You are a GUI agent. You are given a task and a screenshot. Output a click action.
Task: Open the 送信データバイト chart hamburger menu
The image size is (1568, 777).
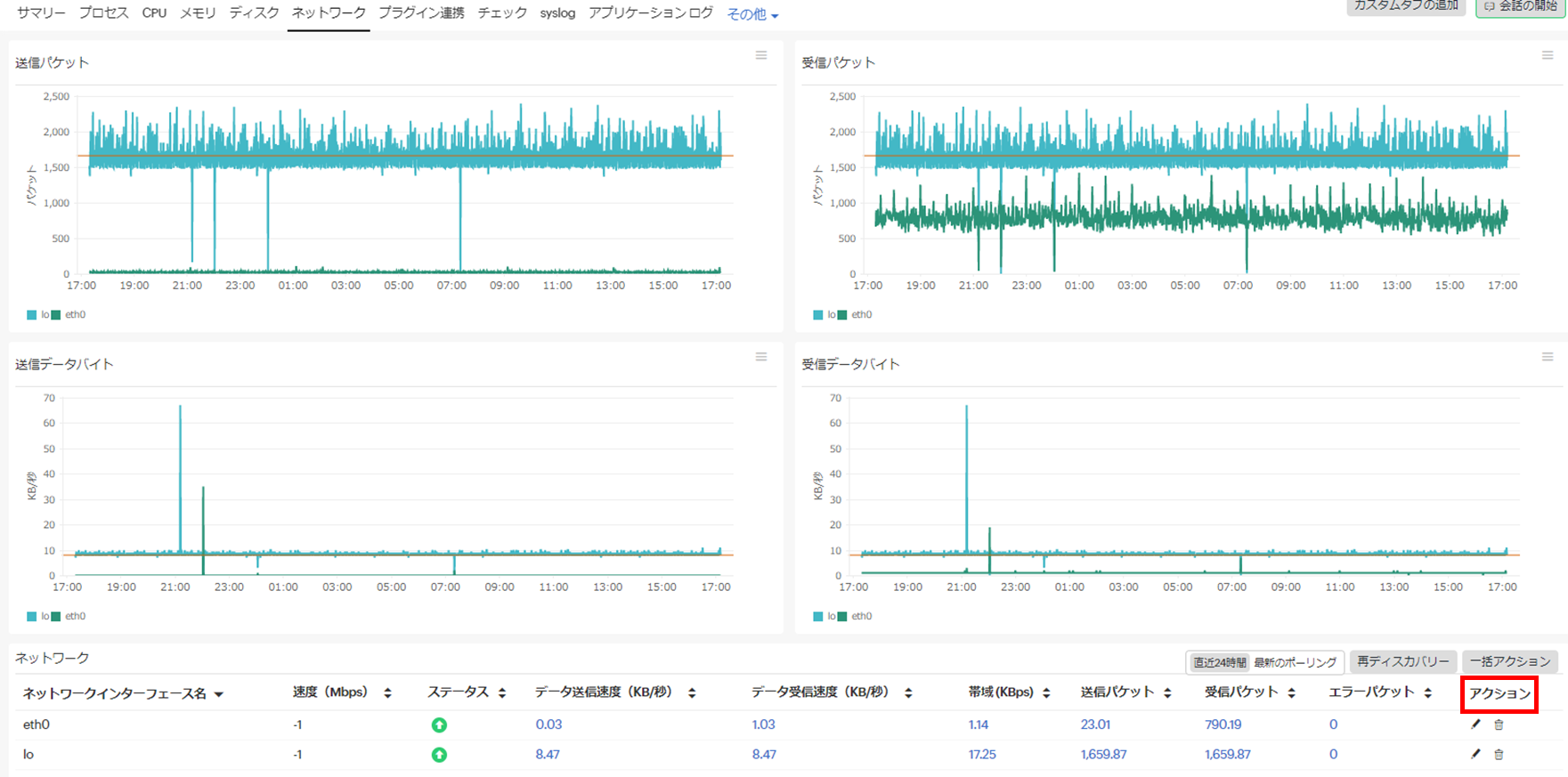pos(761,357)
